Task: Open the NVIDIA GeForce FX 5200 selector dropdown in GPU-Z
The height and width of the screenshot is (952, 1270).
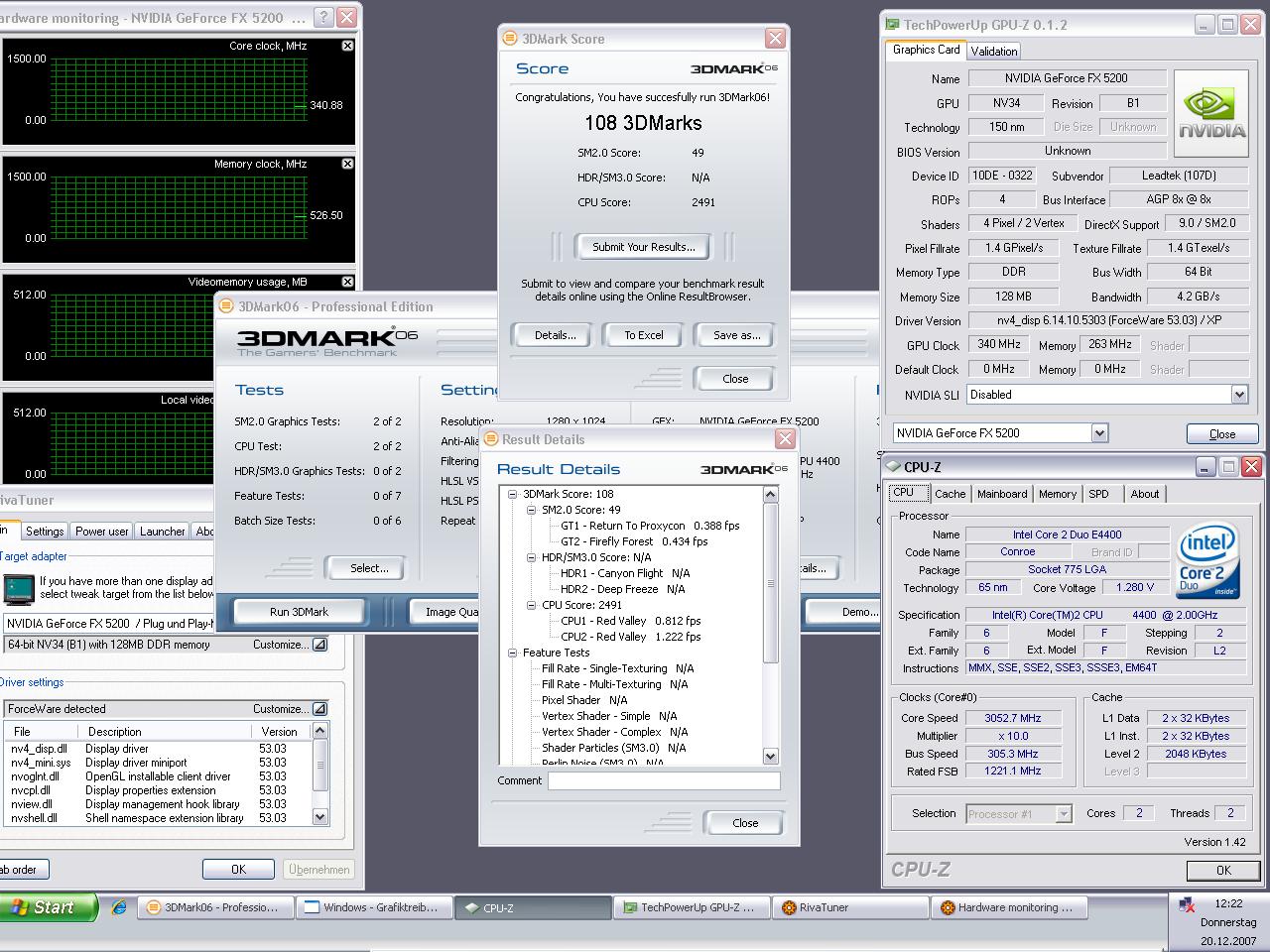Action: pos(1099,433)
